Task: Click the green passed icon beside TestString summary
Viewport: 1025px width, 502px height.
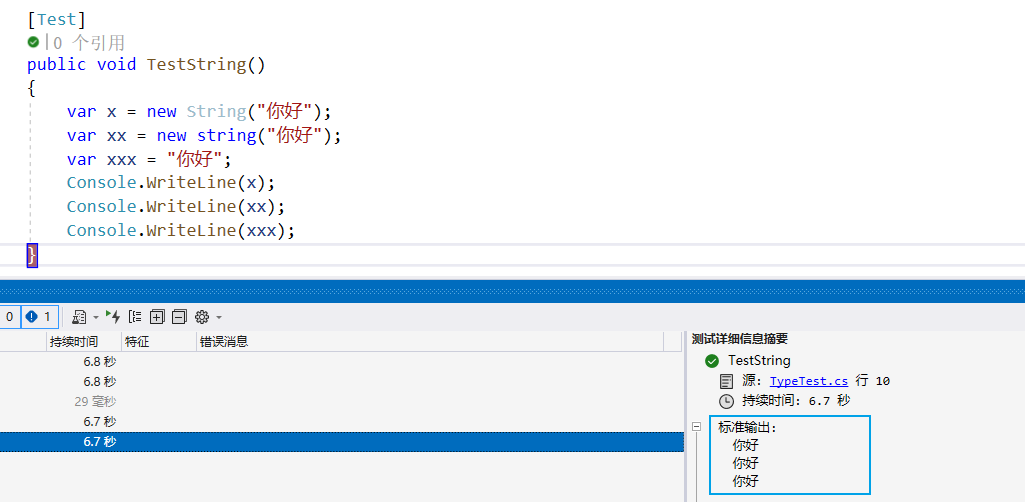Action: click(712, 361)
